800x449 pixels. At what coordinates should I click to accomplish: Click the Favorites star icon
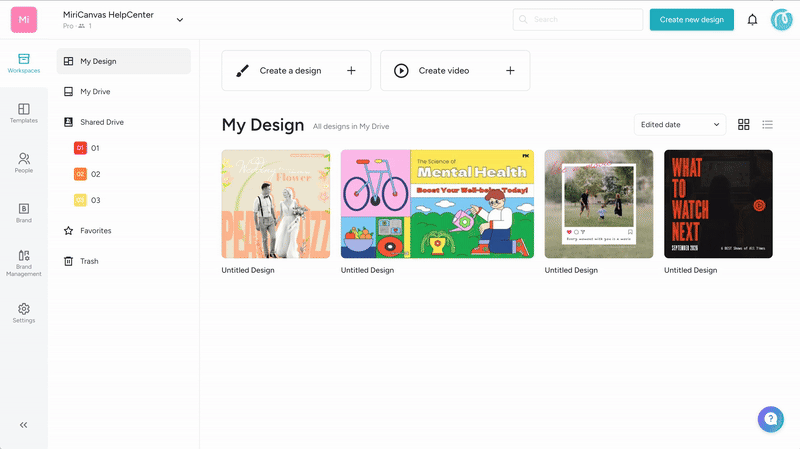(x=68, y=231)
